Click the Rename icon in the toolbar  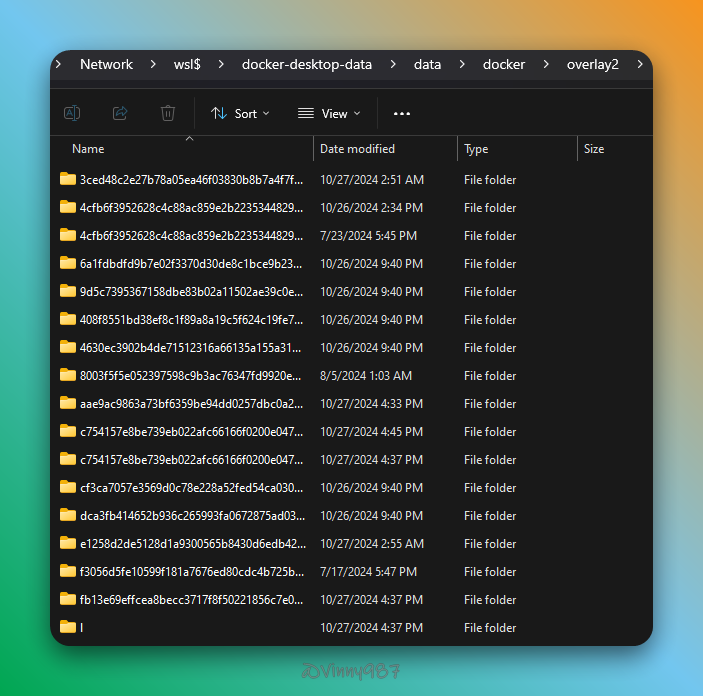click(x=72, y=113)
